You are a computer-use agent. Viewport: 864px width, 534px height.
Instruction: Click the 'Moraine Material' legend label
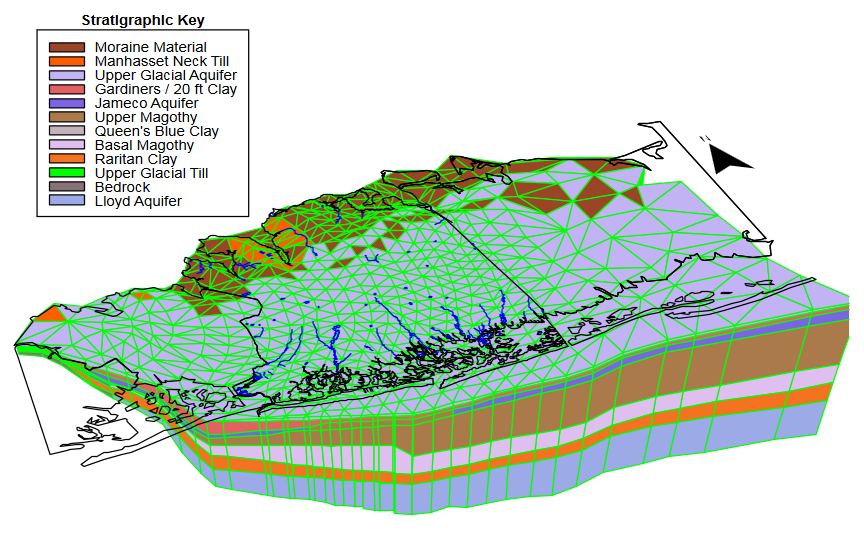(x=150, y=47)
